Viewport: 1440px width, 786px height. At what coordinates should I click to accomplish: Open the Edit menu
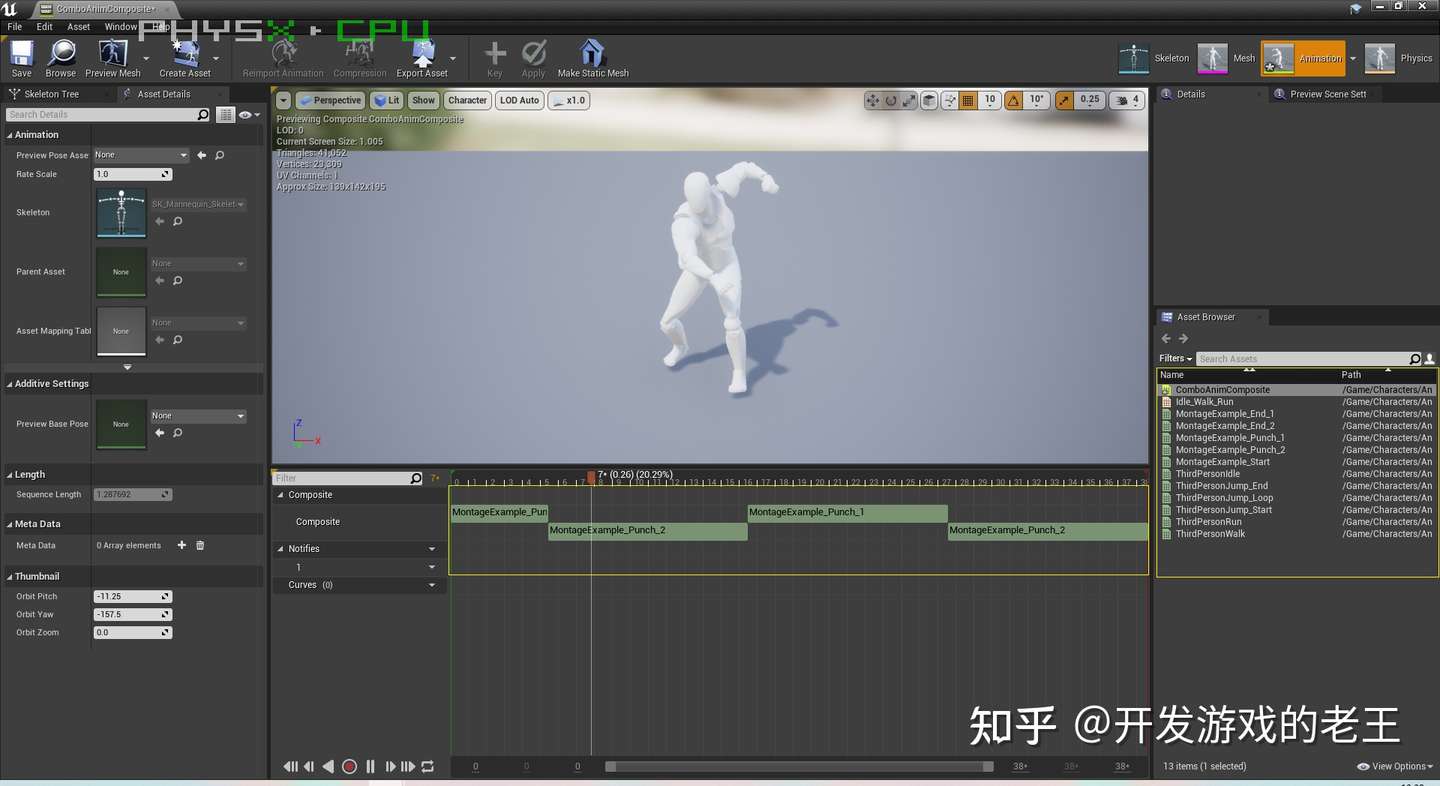[45, 27]
